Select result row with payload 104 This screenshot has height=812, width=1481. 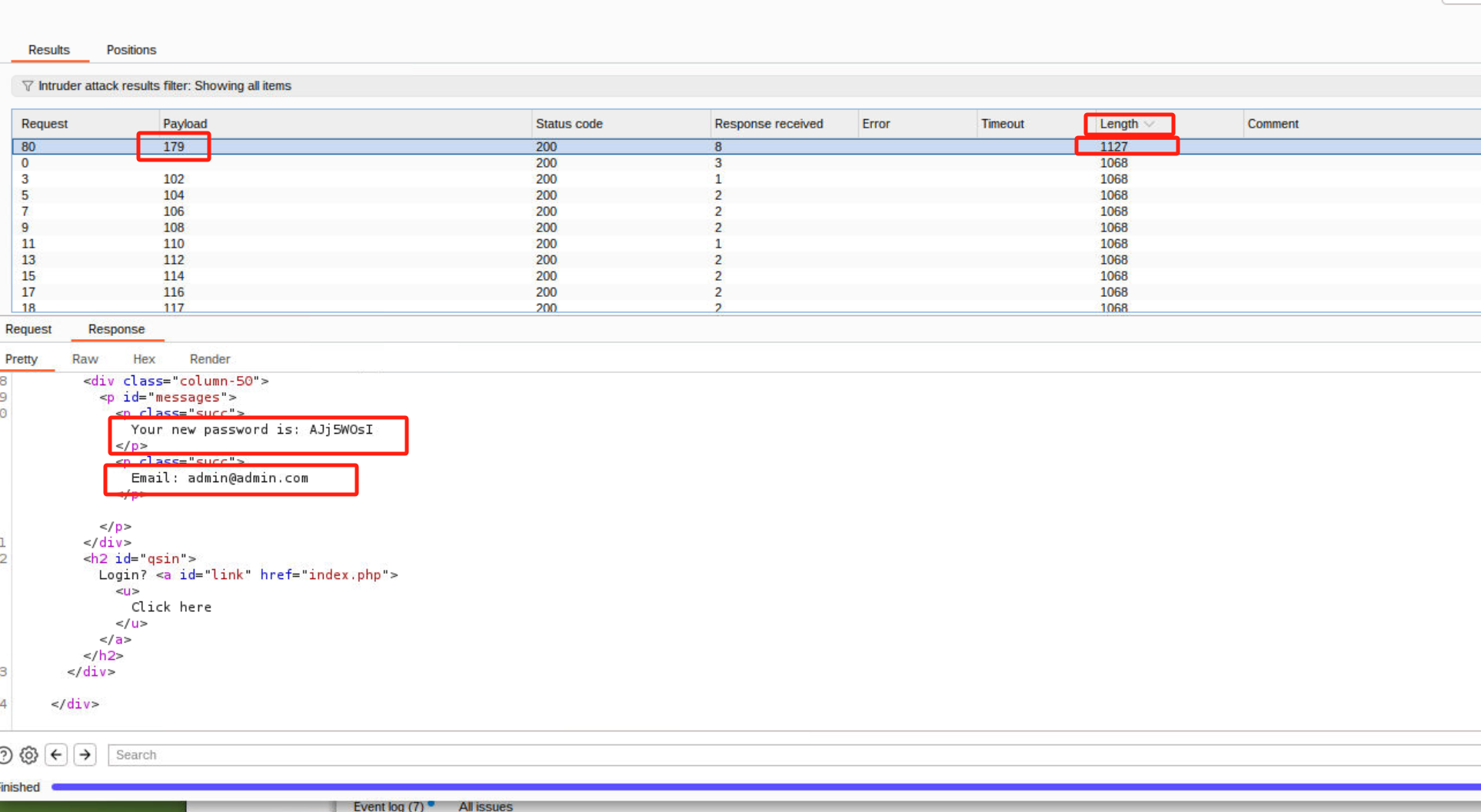(746, 195)
